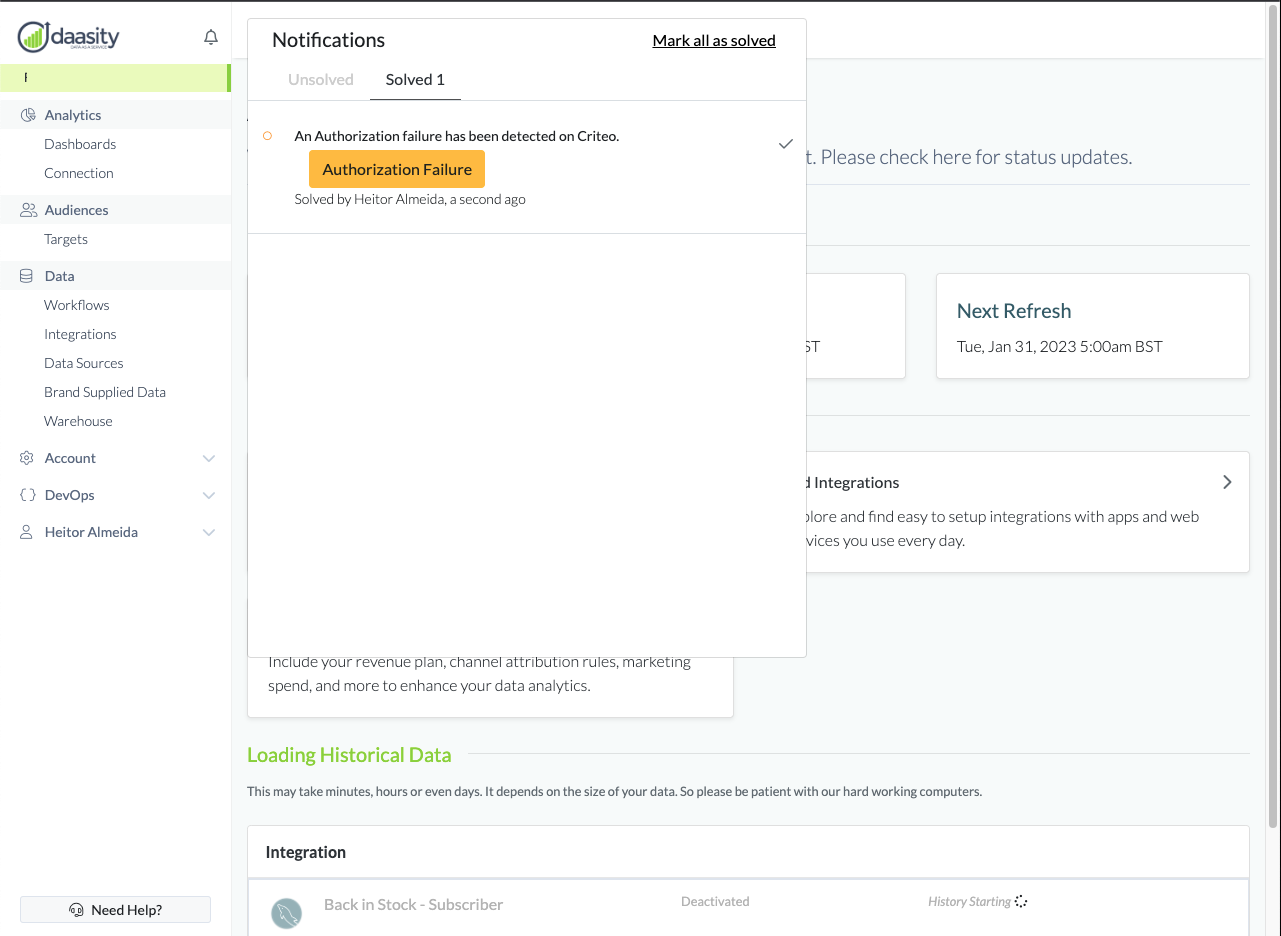
Task: Expand the Heitor Almeida user chevron
Action: click(x=209, y=532)
